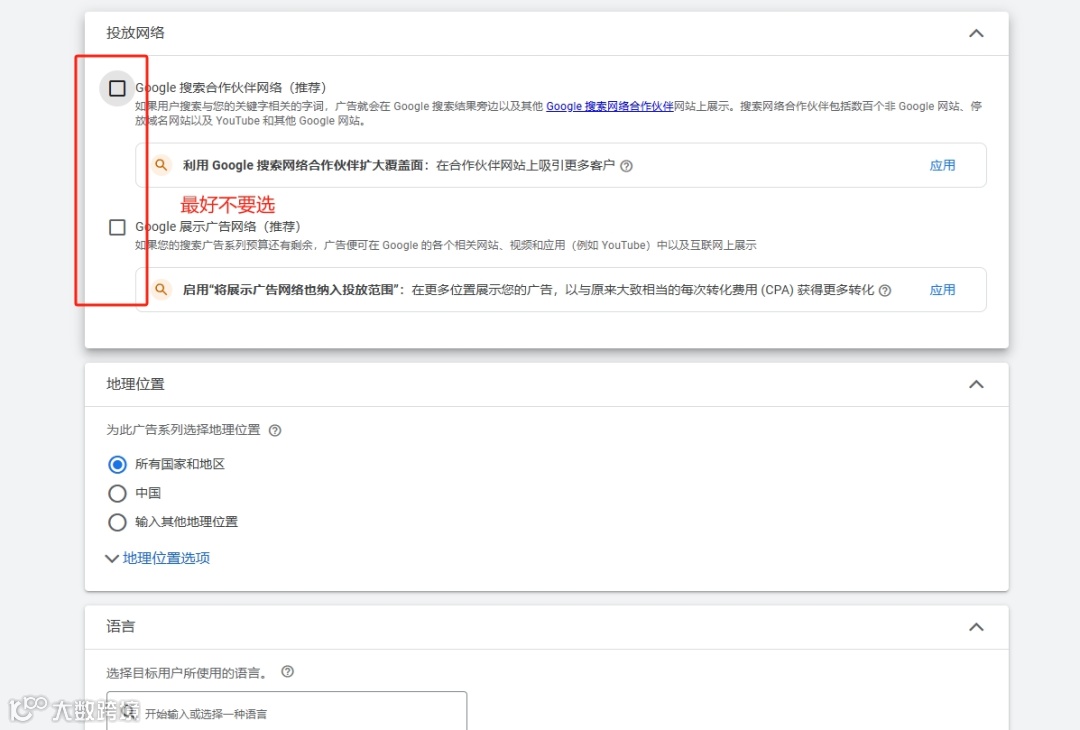Viewport: 1080px width, 730px height.
Task: Collapse the 地理位置 section
Action: 976,384
